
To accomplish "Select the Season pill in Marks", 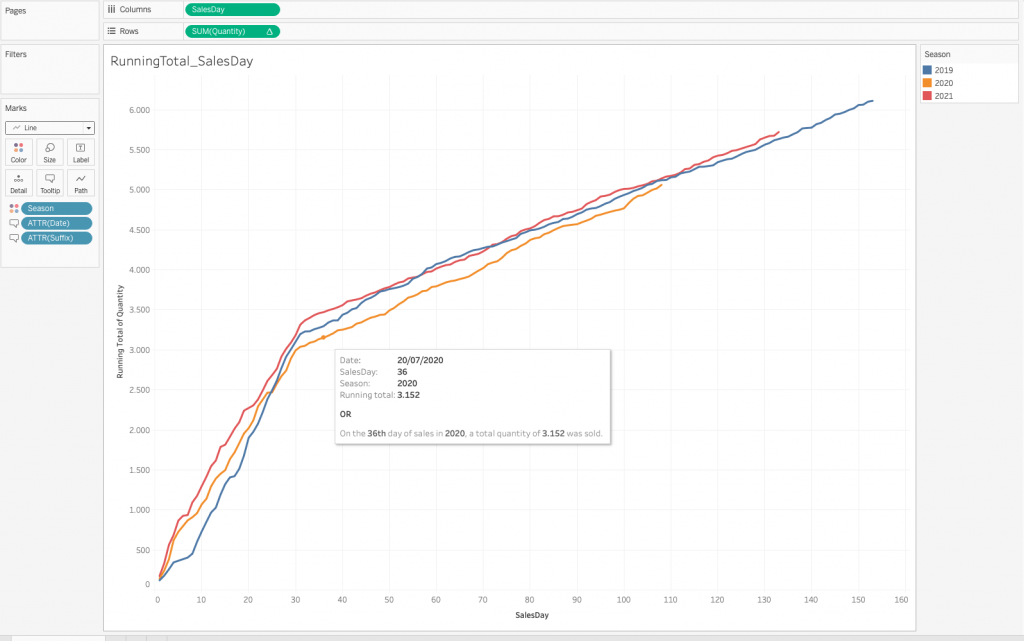I will tap(57, 208).
